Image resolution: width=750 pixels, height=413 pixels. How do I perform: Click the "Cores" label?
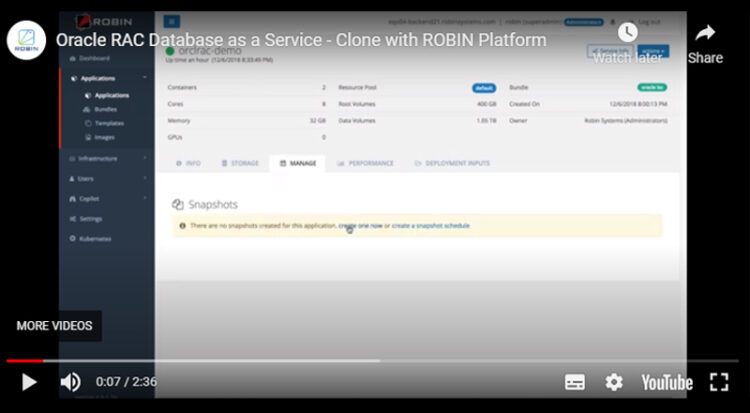[175, 104]
